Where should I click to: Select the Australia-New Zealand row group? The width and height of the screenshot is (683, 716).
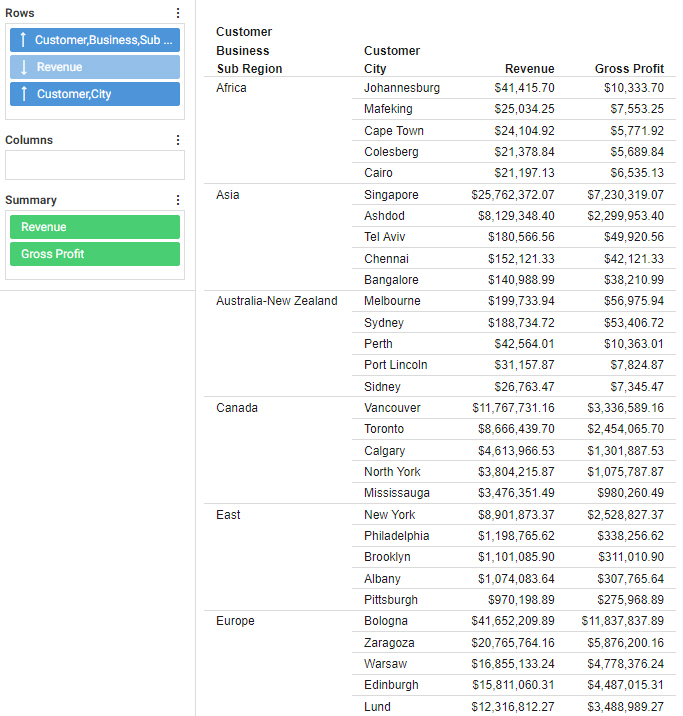pos(276,301)
